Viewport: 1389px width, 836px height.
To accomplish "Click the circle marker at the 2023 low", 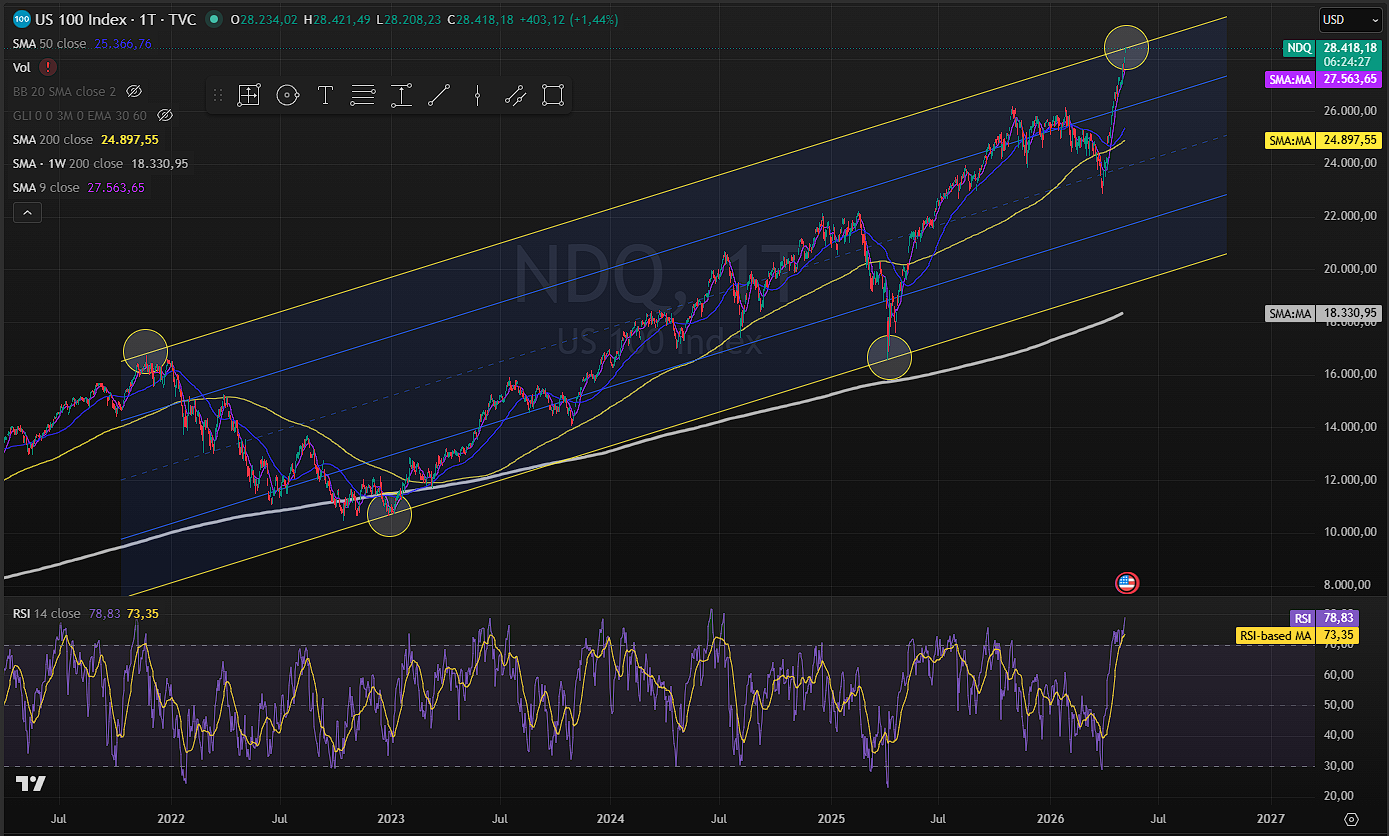I will [x=390, y=514].
